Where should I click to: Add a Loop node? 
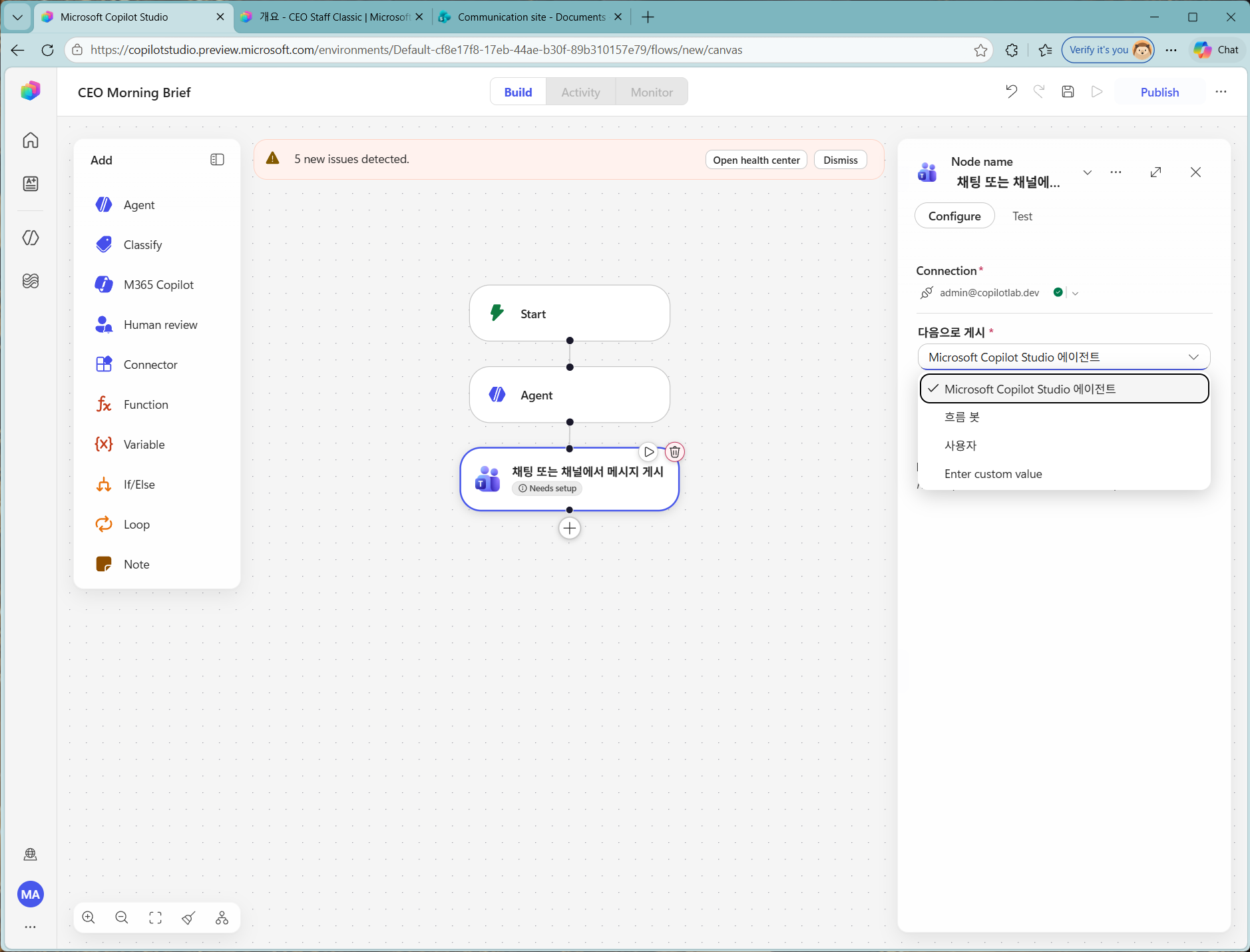click(x=157, y=525)
